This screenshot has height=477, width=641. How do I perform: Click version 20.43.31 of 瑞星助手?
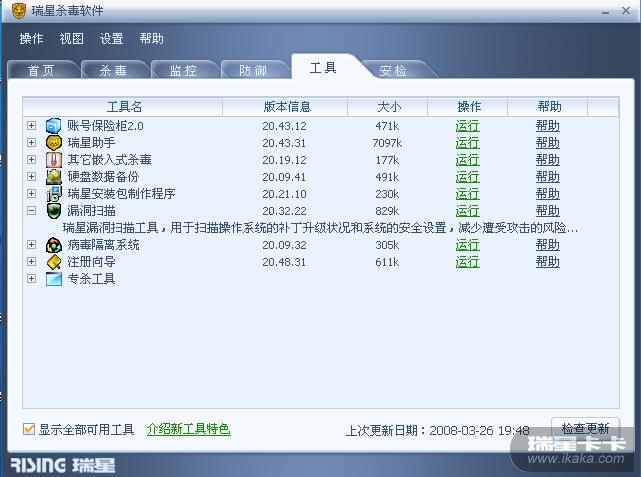tap(284, 143)
